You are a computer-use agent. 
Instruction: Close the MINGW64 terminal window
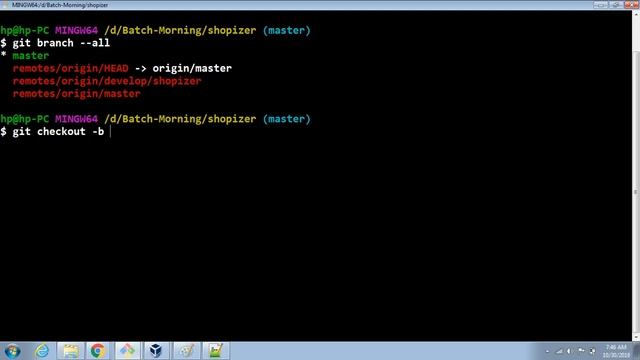(631, 5)
